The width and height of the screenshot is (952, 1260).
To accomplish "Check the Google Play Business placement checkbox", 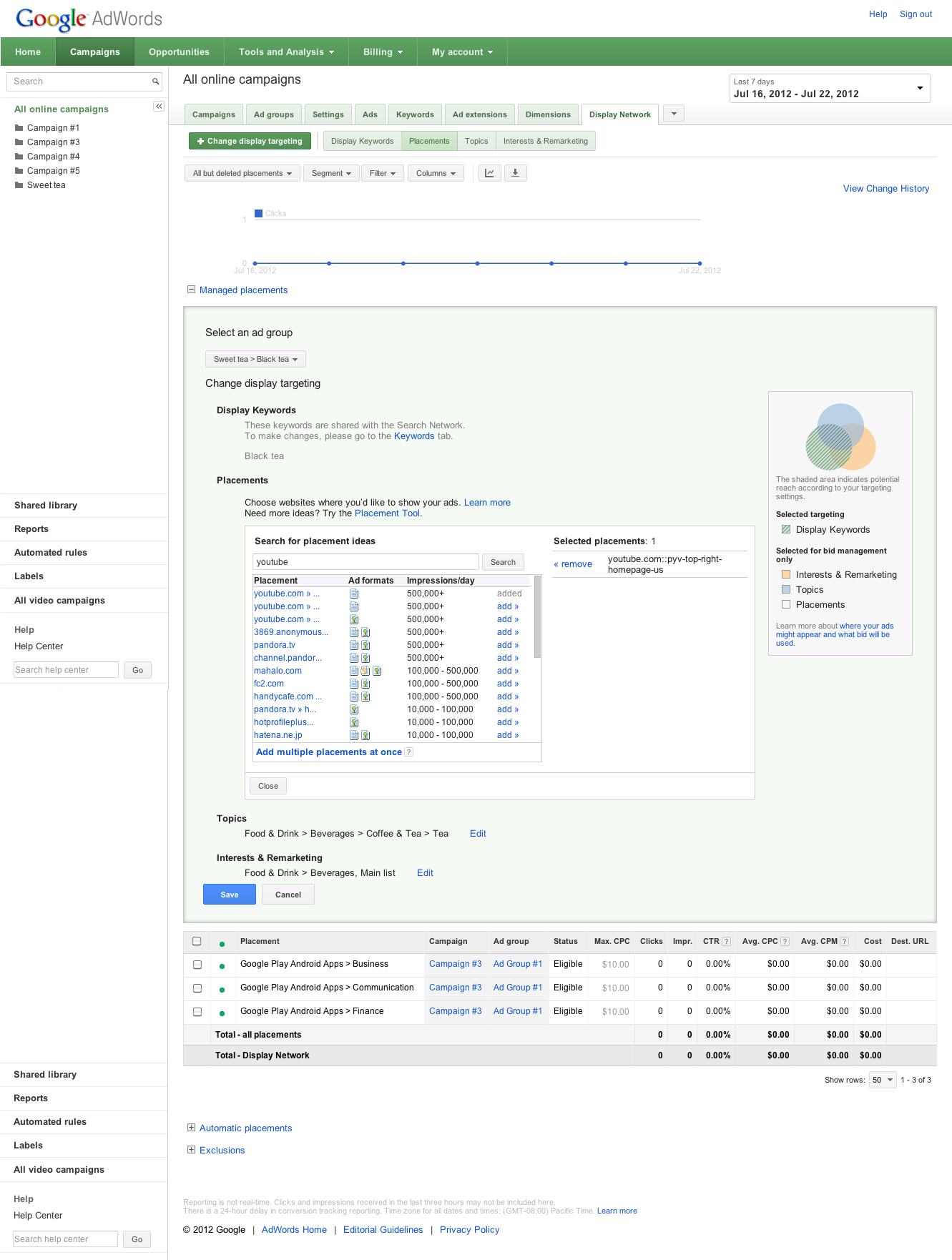I will pos(197,965).
